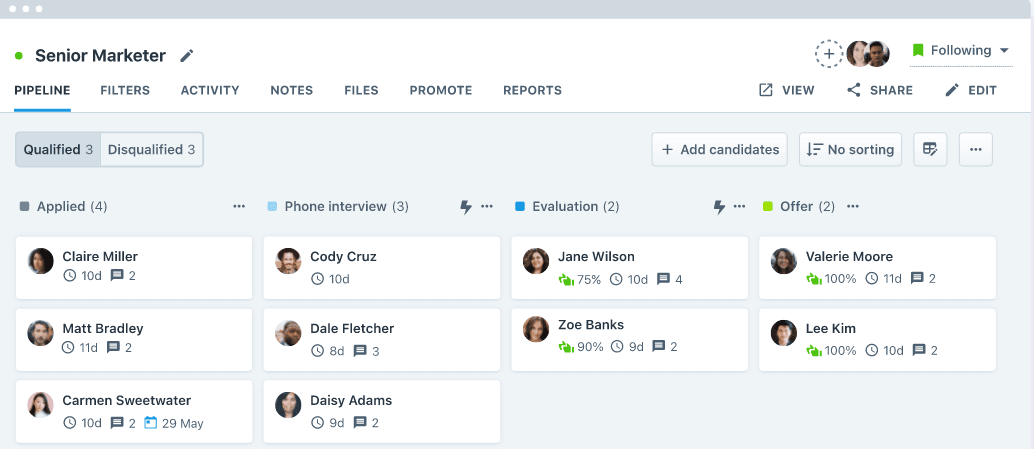Viewport: 1034px width, 449px height.
Task: Open the Reports tab
Action: coord(532,90)
